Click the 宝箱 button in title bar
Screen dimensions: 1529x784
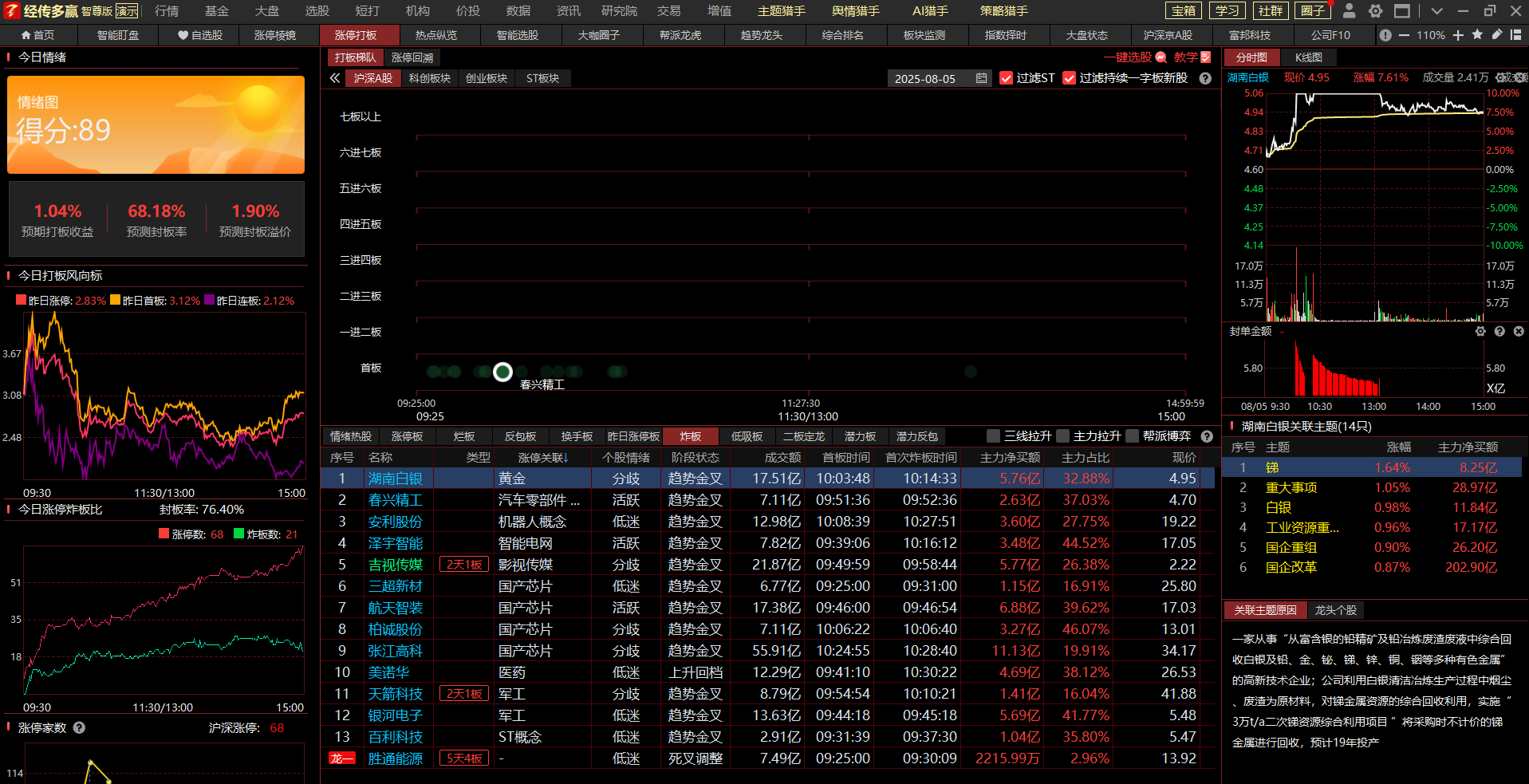(x=1184, y=11)
